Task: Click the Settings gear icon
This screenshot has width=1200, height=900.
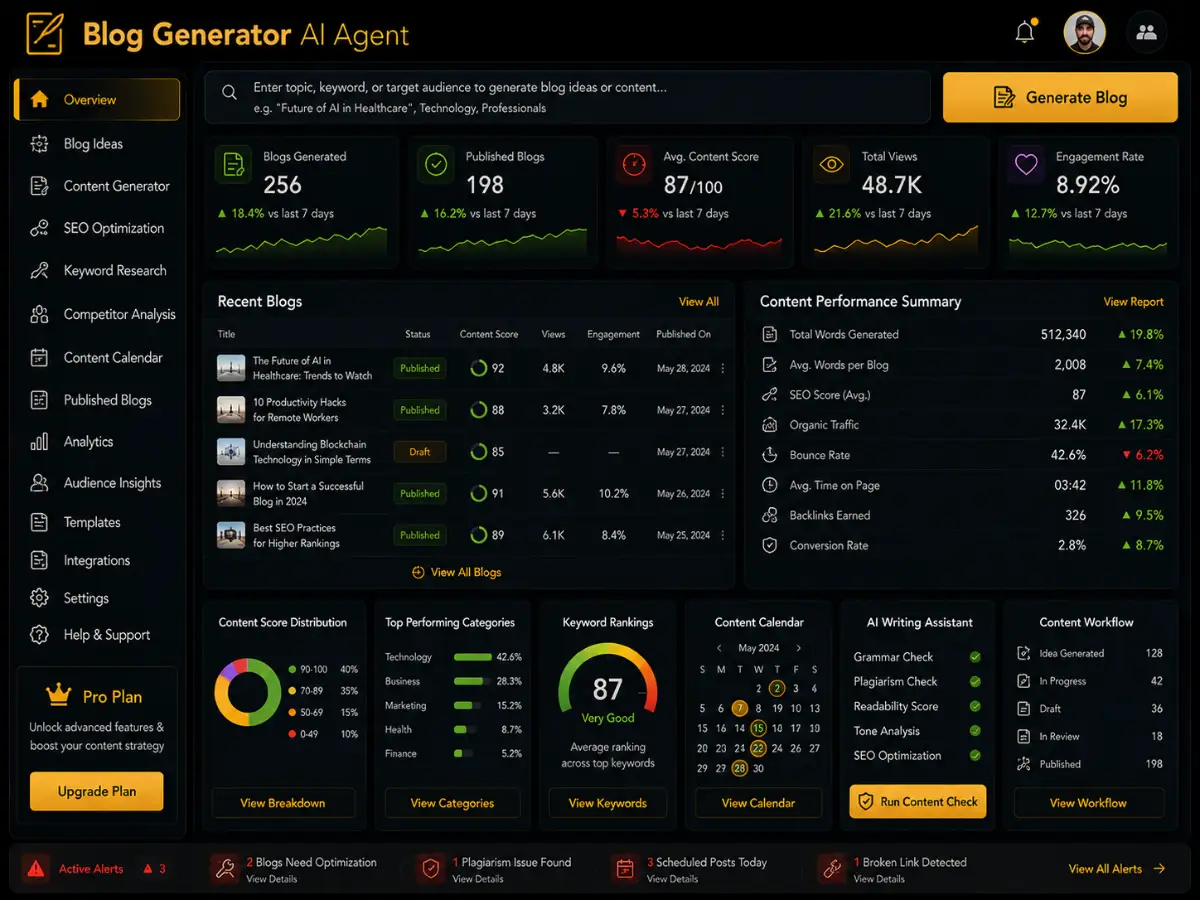Action: (39, 598)
